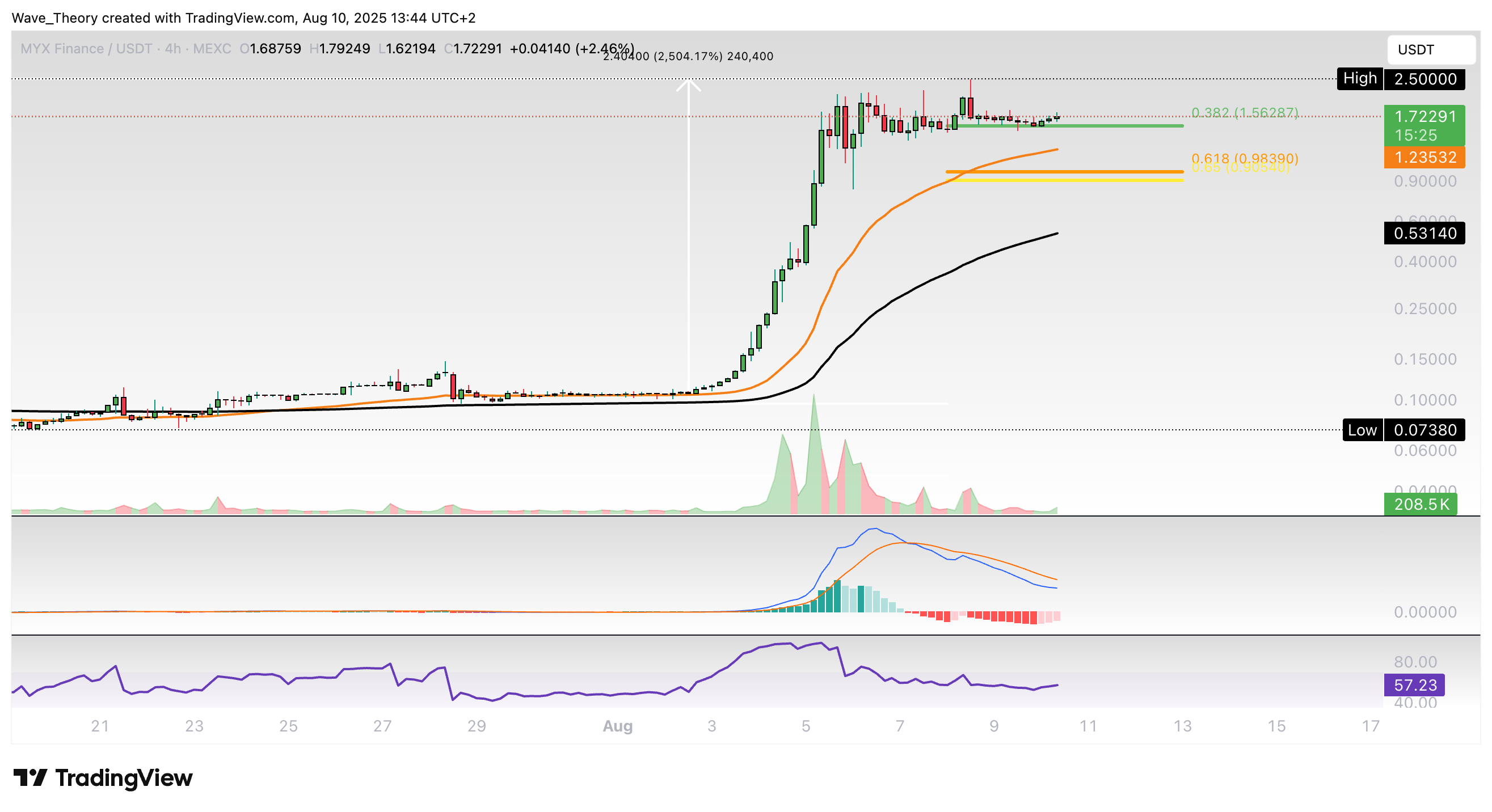Click the black 0.53140 moving average tag
1492x812 pixels.
(1424, 233)
